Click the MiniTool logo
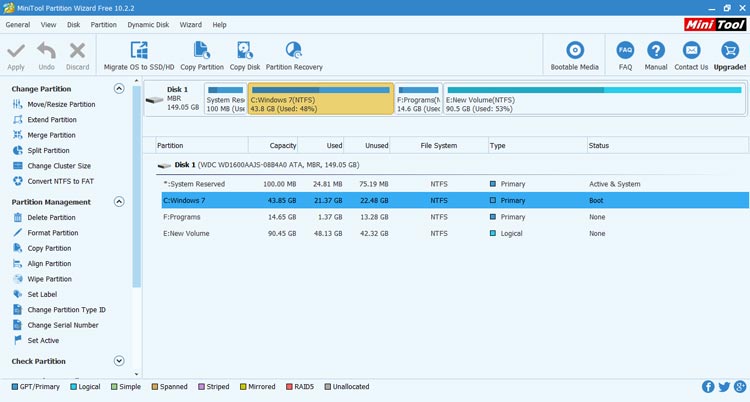The image size is (750, 402). 715,24
